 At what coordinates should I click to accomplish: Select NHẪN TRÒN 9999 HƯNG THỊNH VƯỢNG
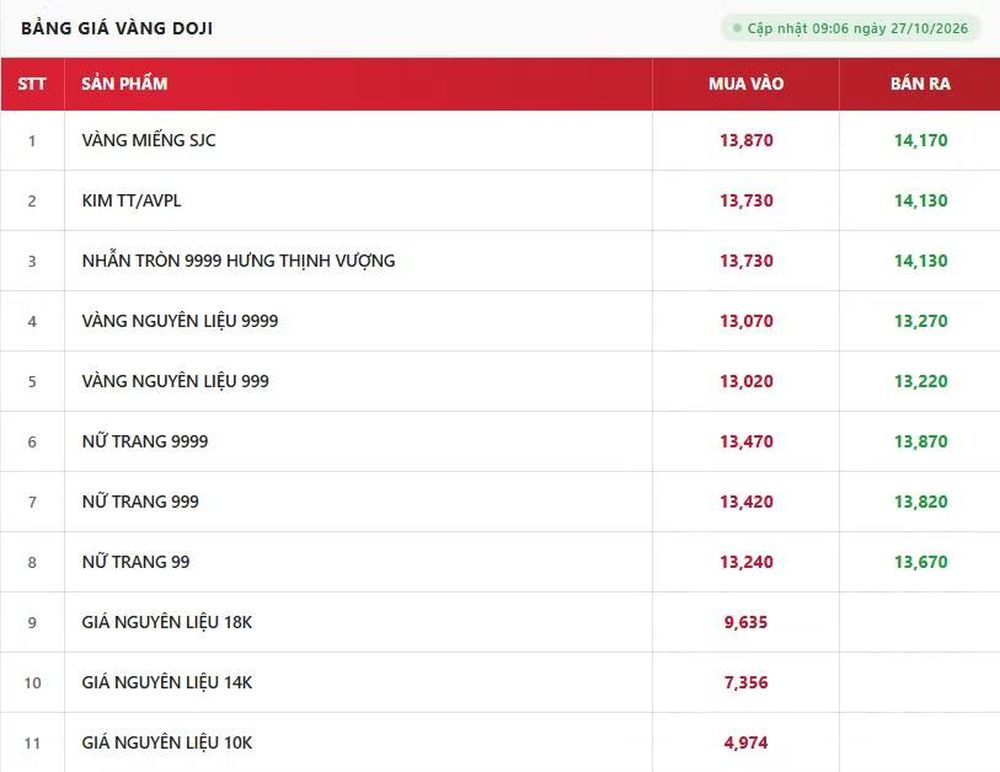(x=239, y=260)
